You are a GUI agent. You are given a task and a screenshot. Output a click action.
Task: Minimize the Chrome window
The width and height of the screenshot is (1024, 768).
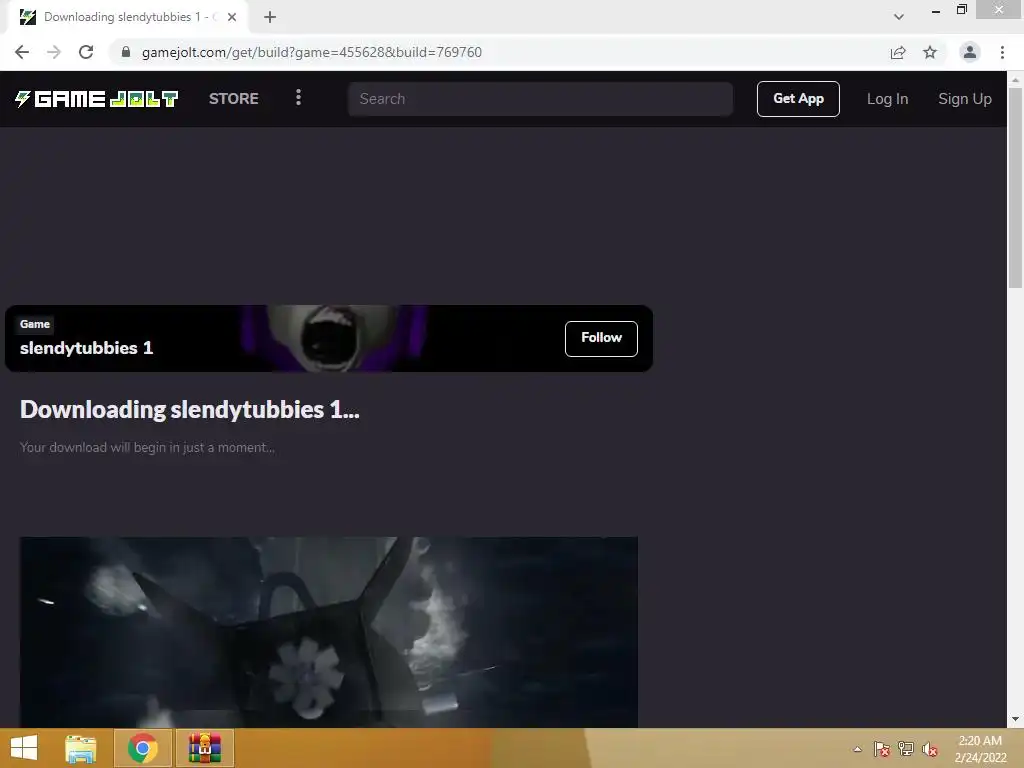point(935,10)
